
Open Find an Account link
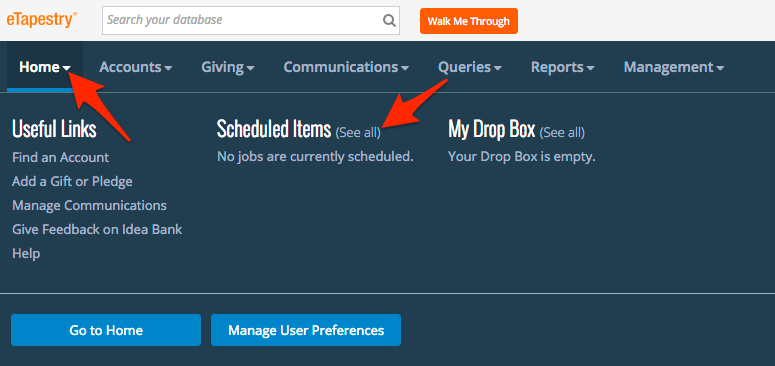(x=60, y=158)
